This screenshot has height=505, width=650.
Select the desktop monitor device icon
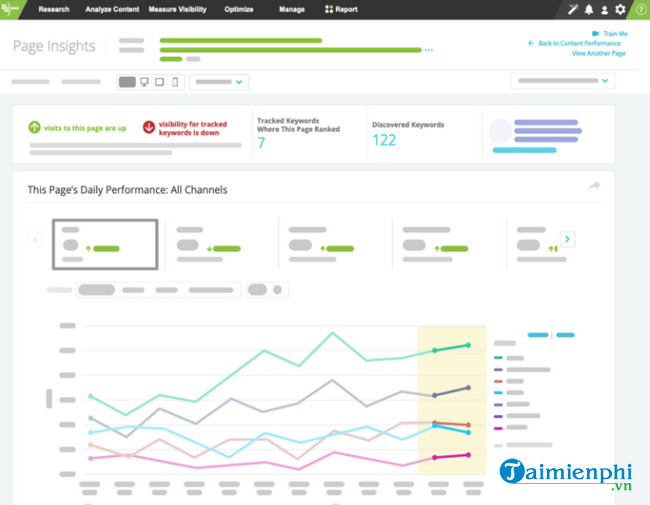(x=144, y=82)
